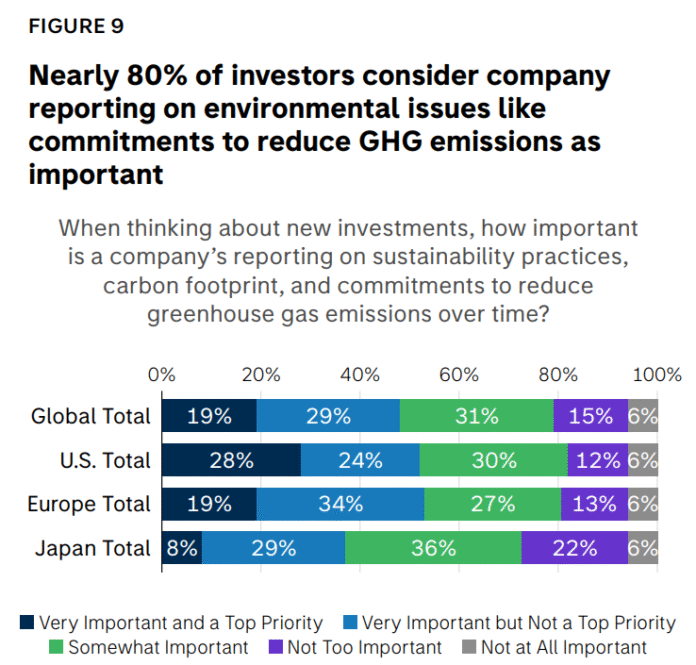Click the 8% navy segment in Japan Total
Screen dimensions: 696x665
(181, 548)
